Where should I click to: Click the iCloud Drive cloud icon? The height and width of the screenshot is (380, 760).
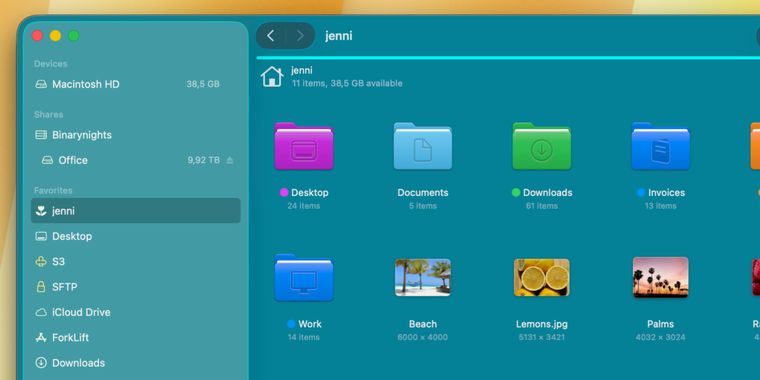click(x=41, y=313)
